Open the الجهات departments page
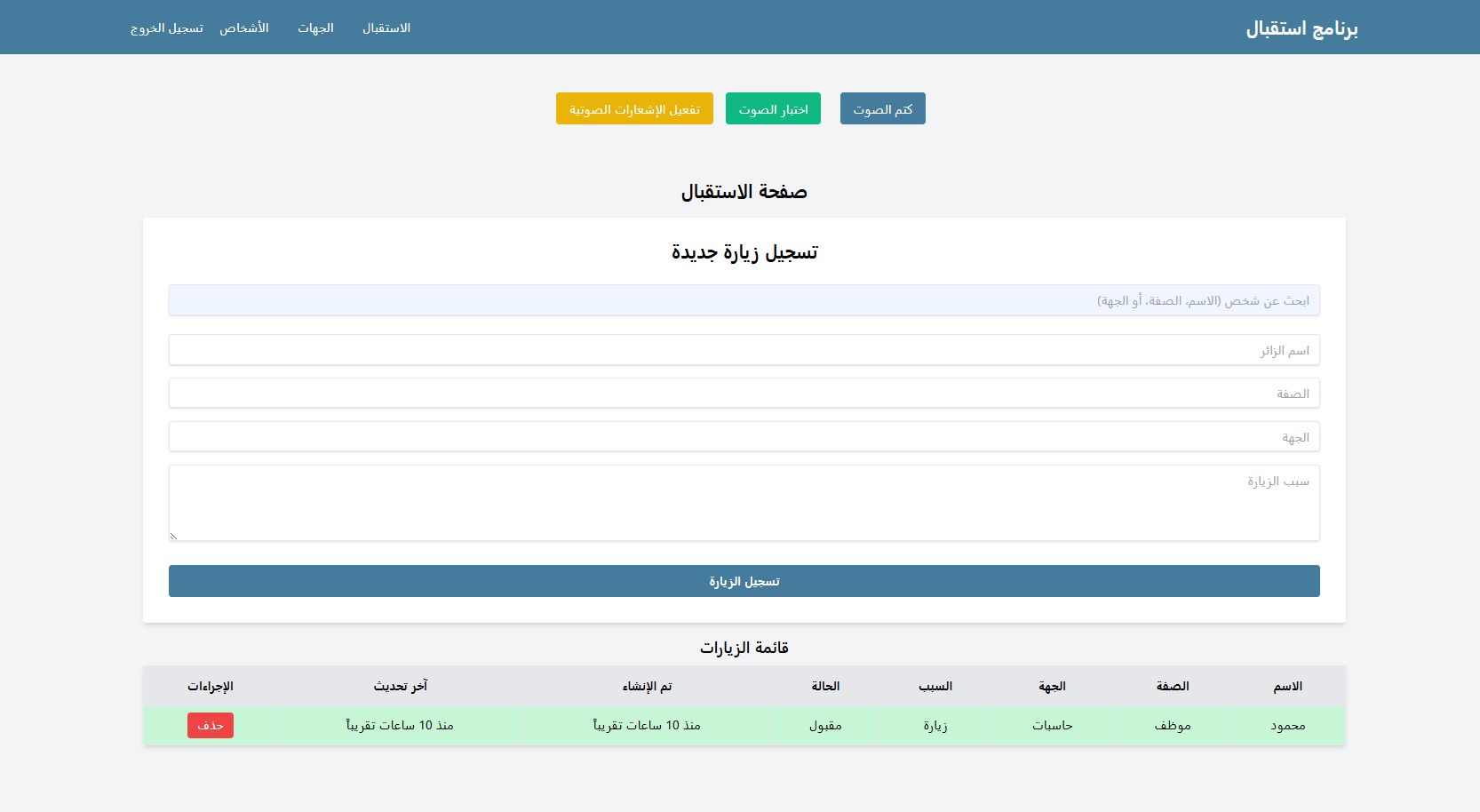1480x812 pixels. point(315,28)
